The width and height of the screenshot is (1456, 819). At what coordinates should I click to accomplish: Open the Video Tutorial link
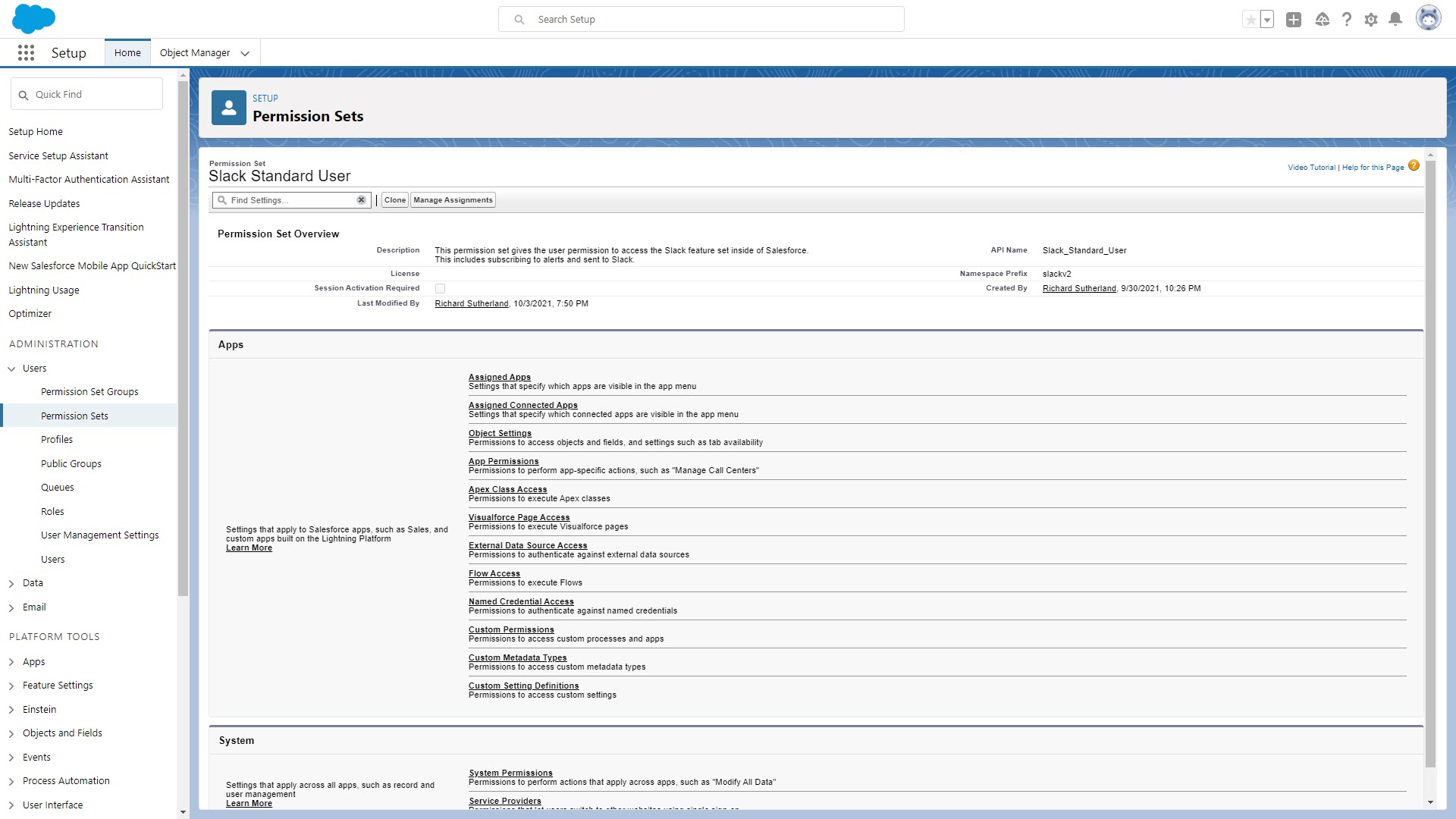tap(1311, 168)
